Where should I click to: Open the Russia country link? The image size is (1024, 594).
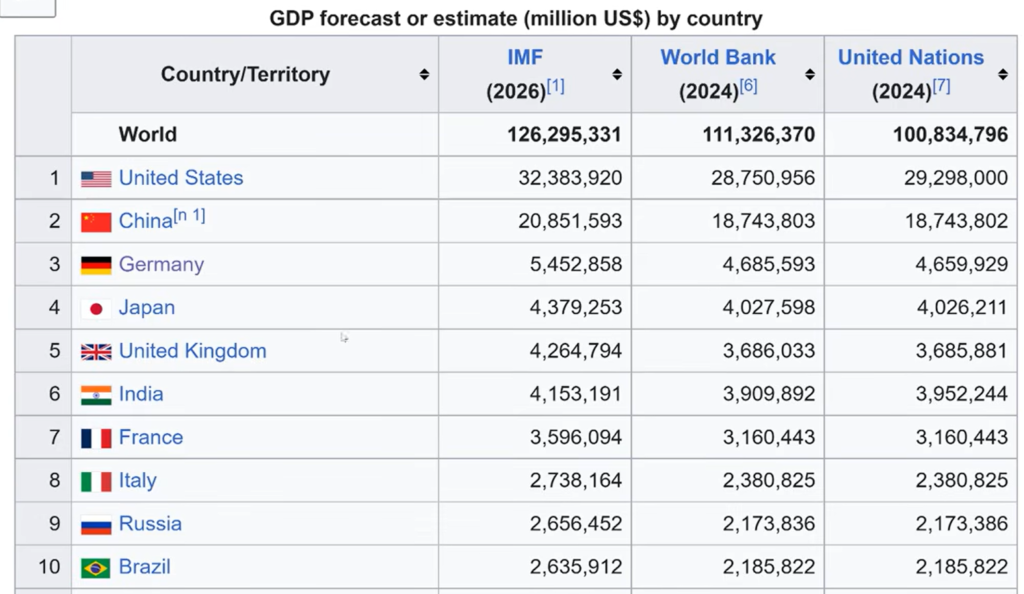point(150,524)
